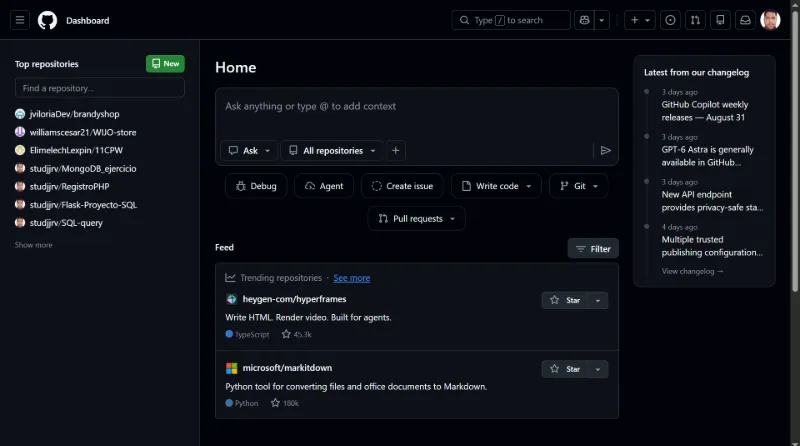
Task: View markitdown 180k stargazers count
Action: 285,403
